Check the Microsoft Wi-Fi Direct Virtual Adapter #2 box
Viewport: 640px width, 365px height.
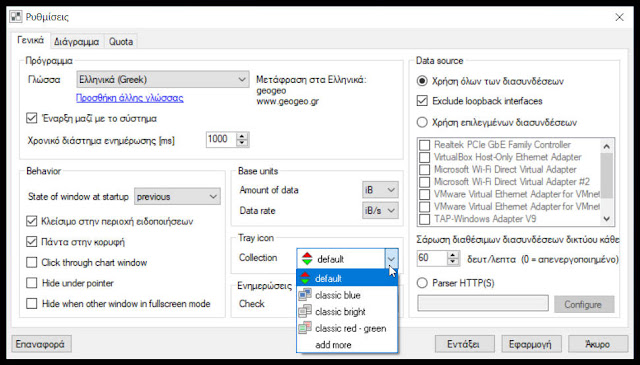coord(424,182)
